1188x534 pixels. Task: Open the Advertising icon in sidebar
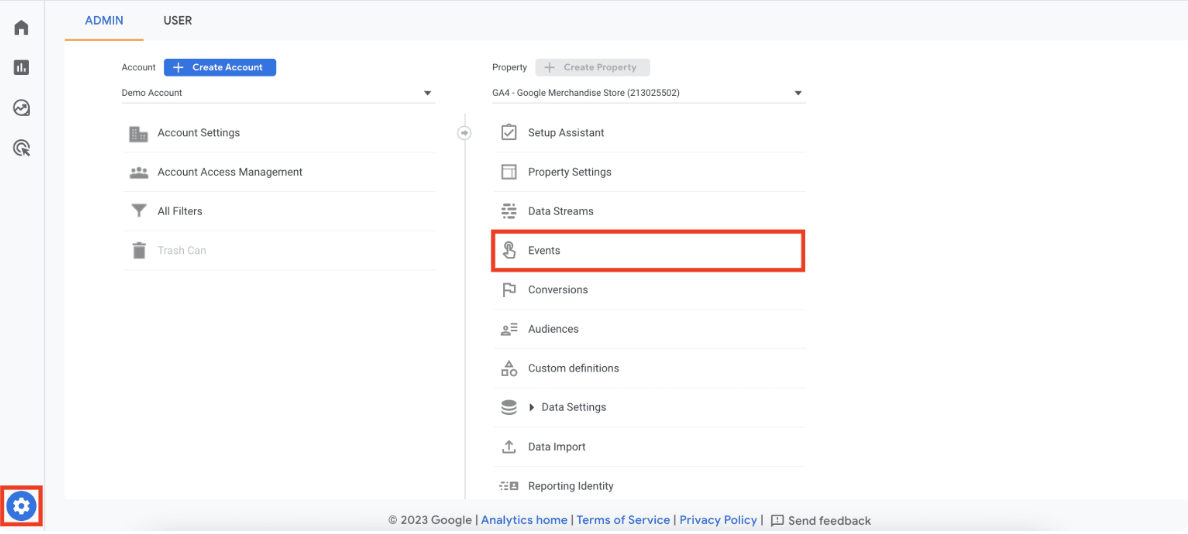point(21,148)
